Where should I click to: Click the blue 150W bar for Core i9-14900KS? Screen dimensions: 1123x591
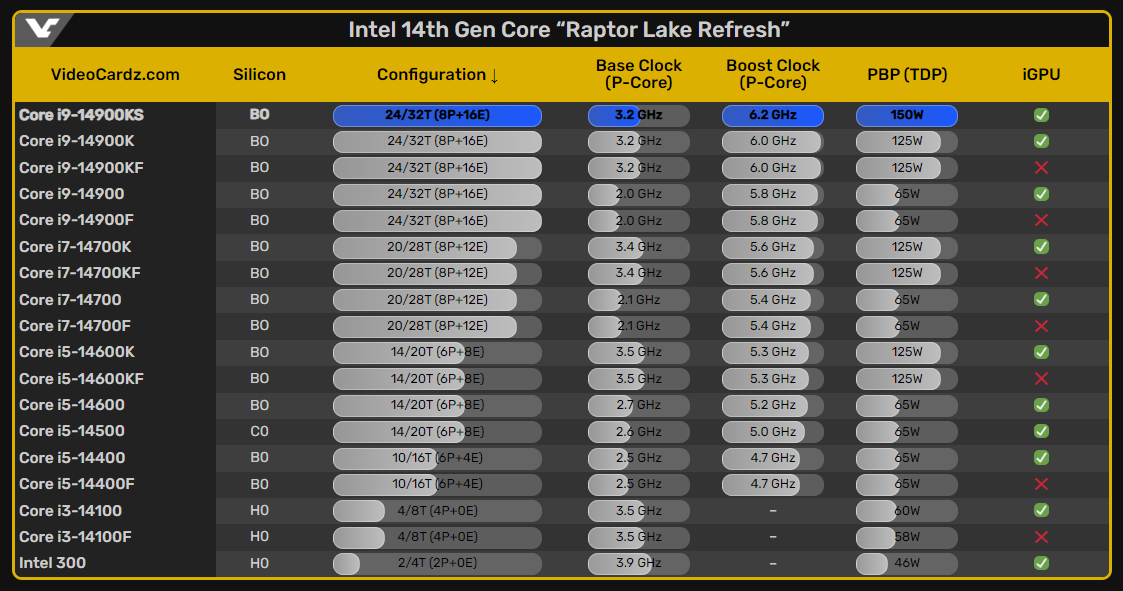coord(907,115)
